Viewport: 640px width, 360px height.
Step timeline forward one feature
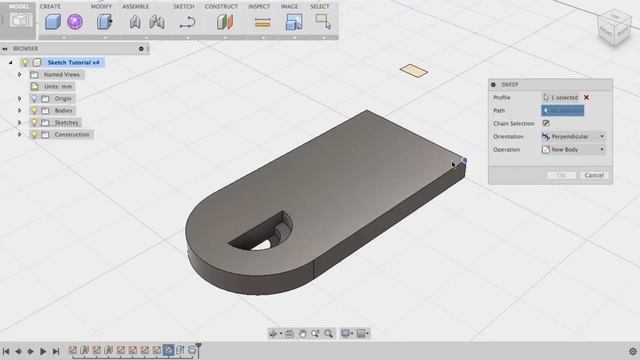coord(31,351)
